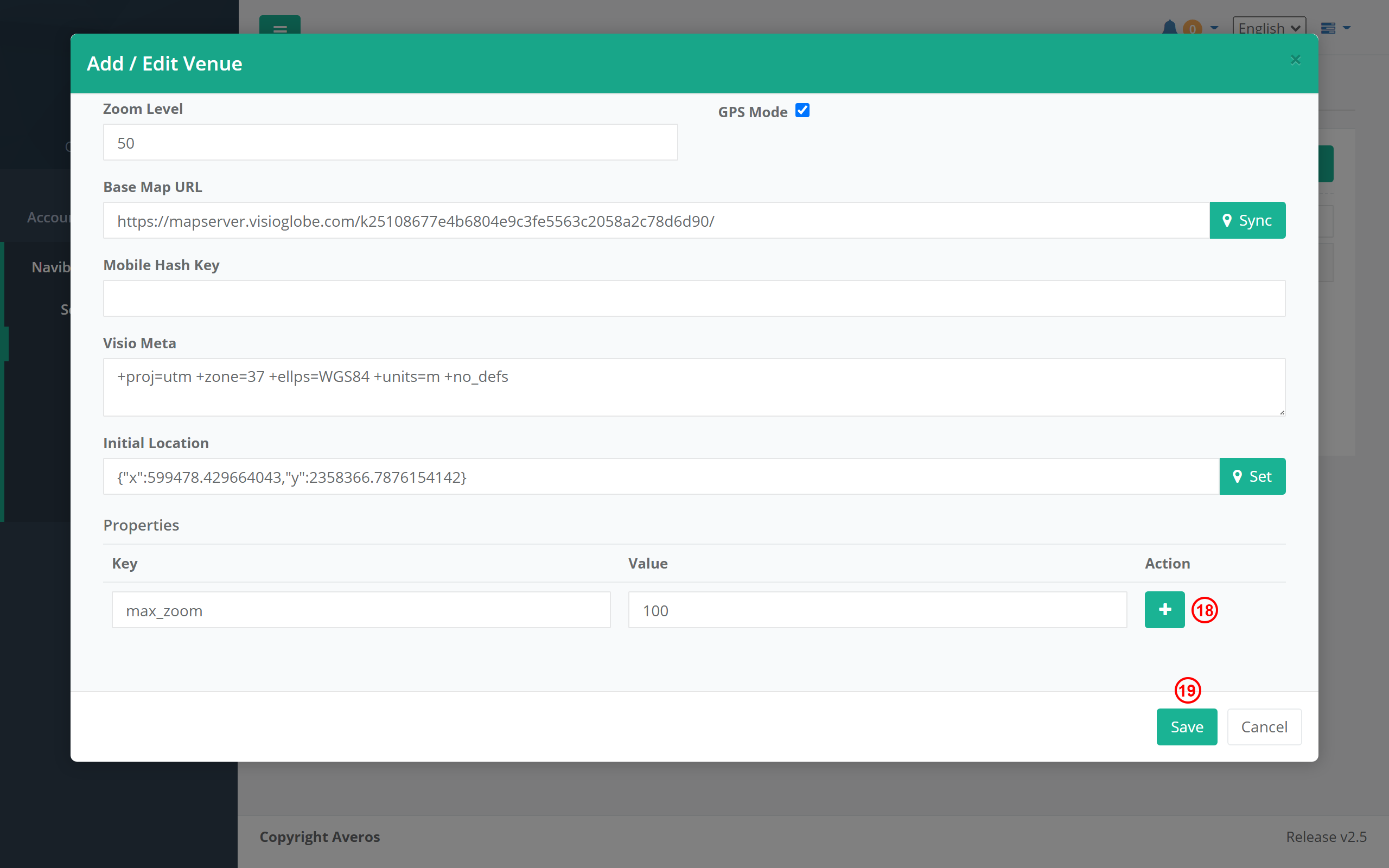1389x868 pixels.
Task: Click the Zoom Level input field
Action: [x=390, y=142]
